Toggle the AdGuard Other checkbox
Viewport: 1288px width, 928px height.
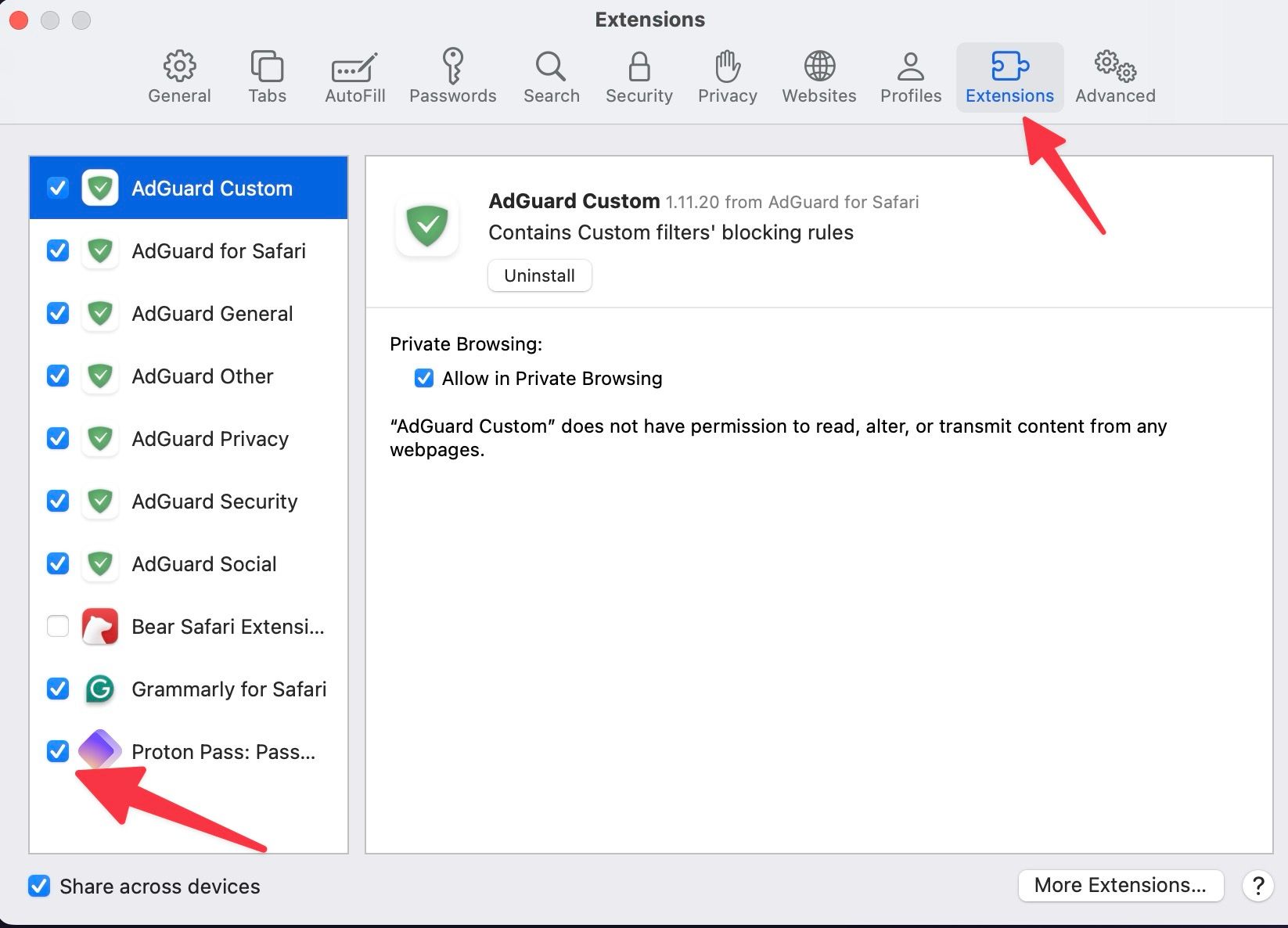click(x=58, y=376)
